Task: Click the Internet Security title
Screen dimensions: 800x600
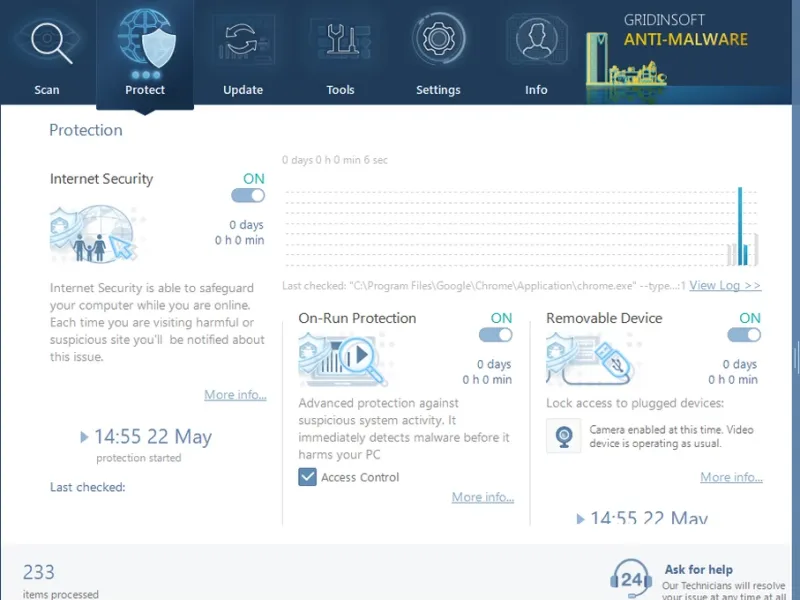Action: [x=102, y=179]
